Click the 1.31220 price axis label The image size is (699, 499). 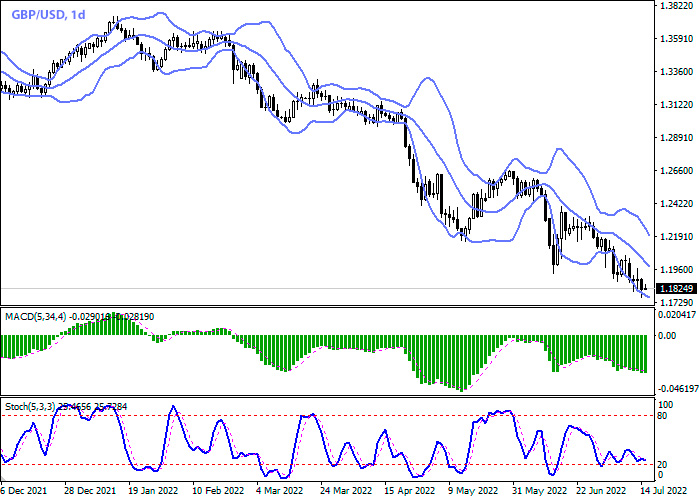coord(677,105)
